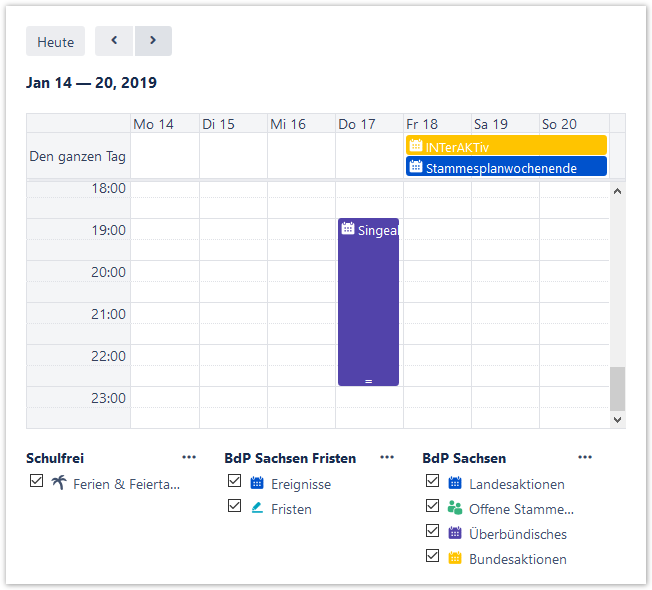This screenshot has height=590, width=652.
Task: Jump to today with the Heute button
Action: tap(56, 42)
